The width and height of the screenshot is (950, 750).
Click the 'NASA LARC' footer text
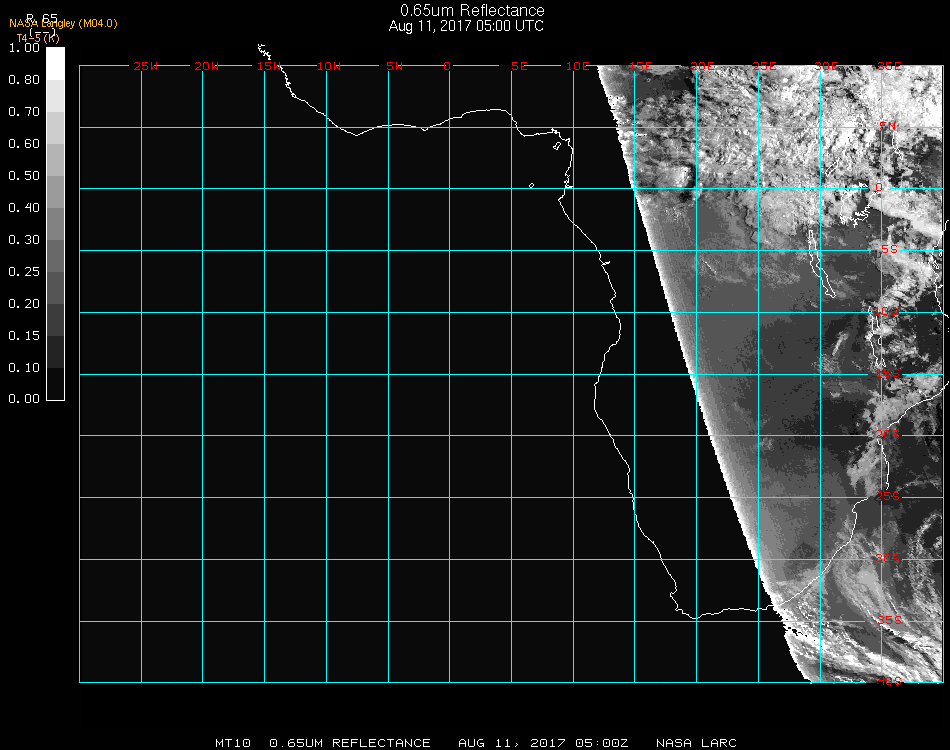696,743
